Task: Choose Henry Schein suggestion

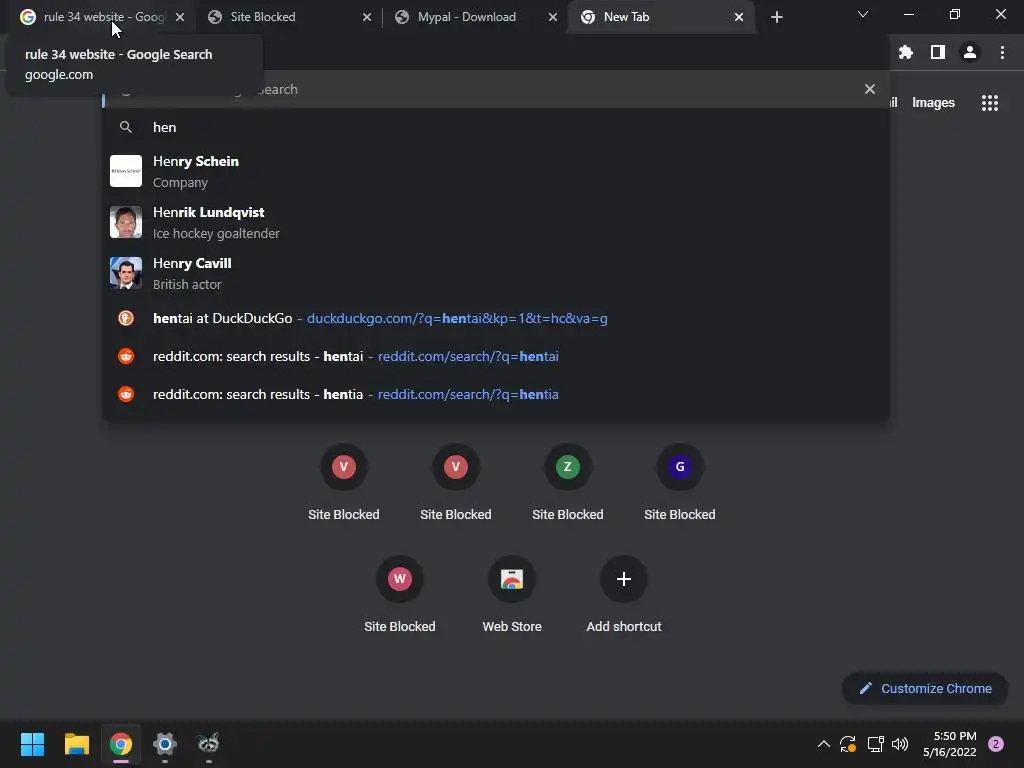Action: (496, 171)
